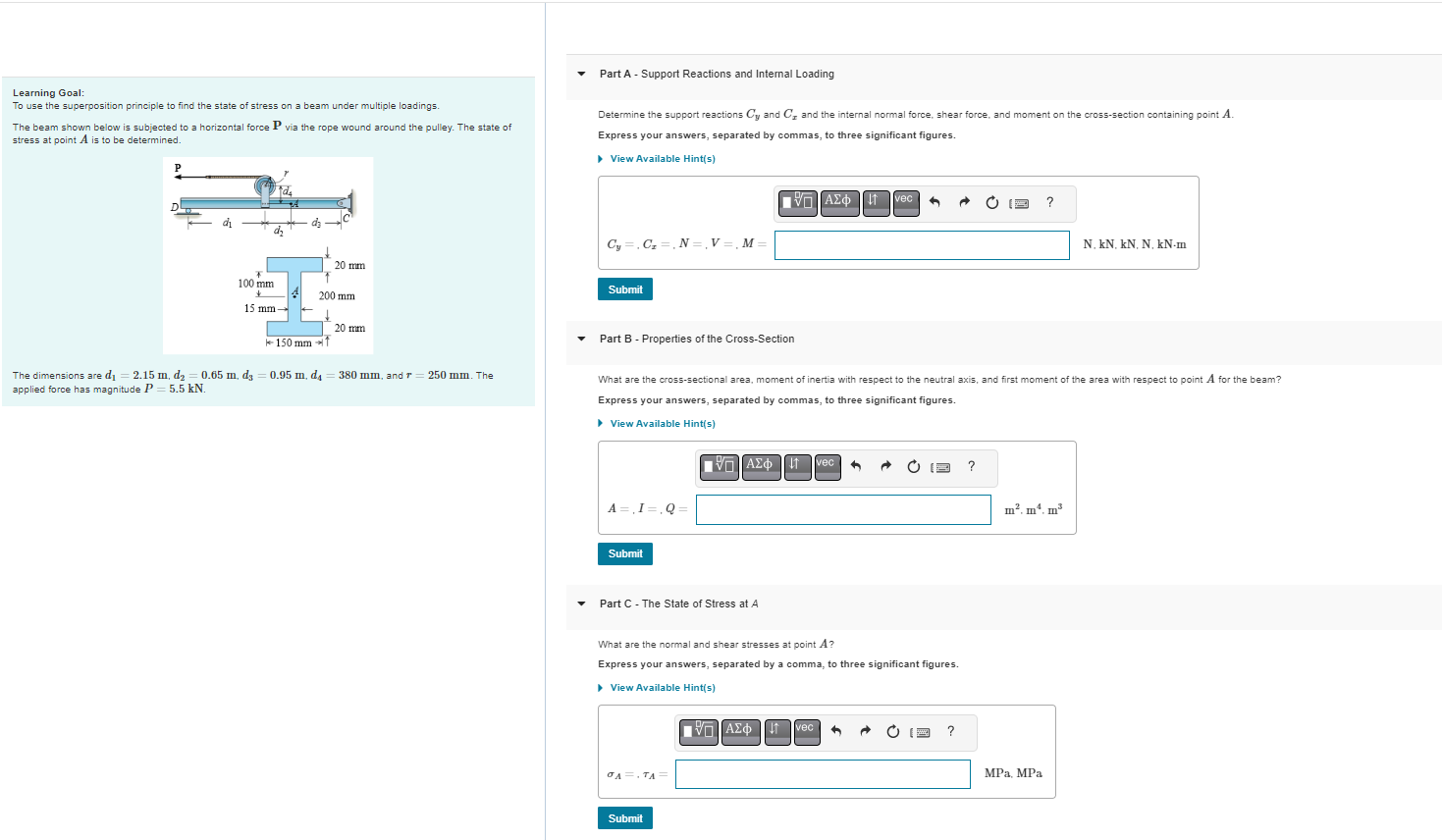Submit the Part C answer
This screenshot has height=840, width=1442.
tap(624, 817)
